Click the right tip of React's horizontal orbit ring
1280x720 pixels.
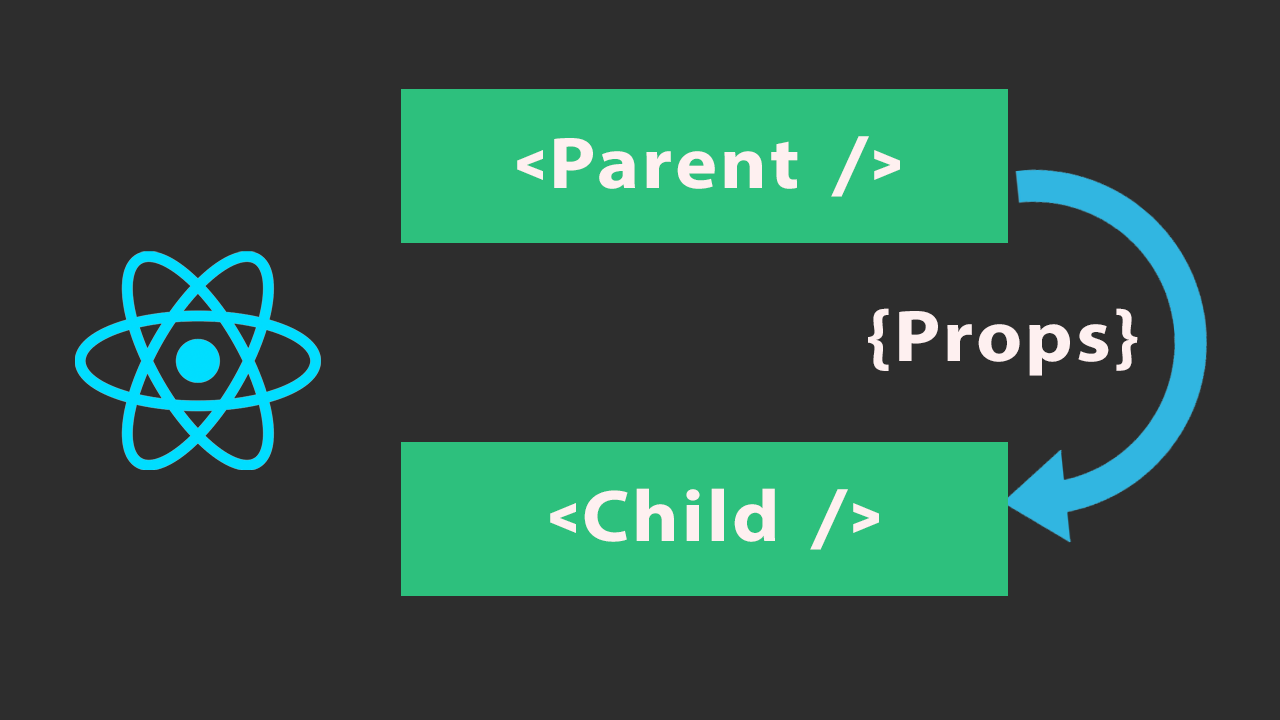tap(316, 360)
